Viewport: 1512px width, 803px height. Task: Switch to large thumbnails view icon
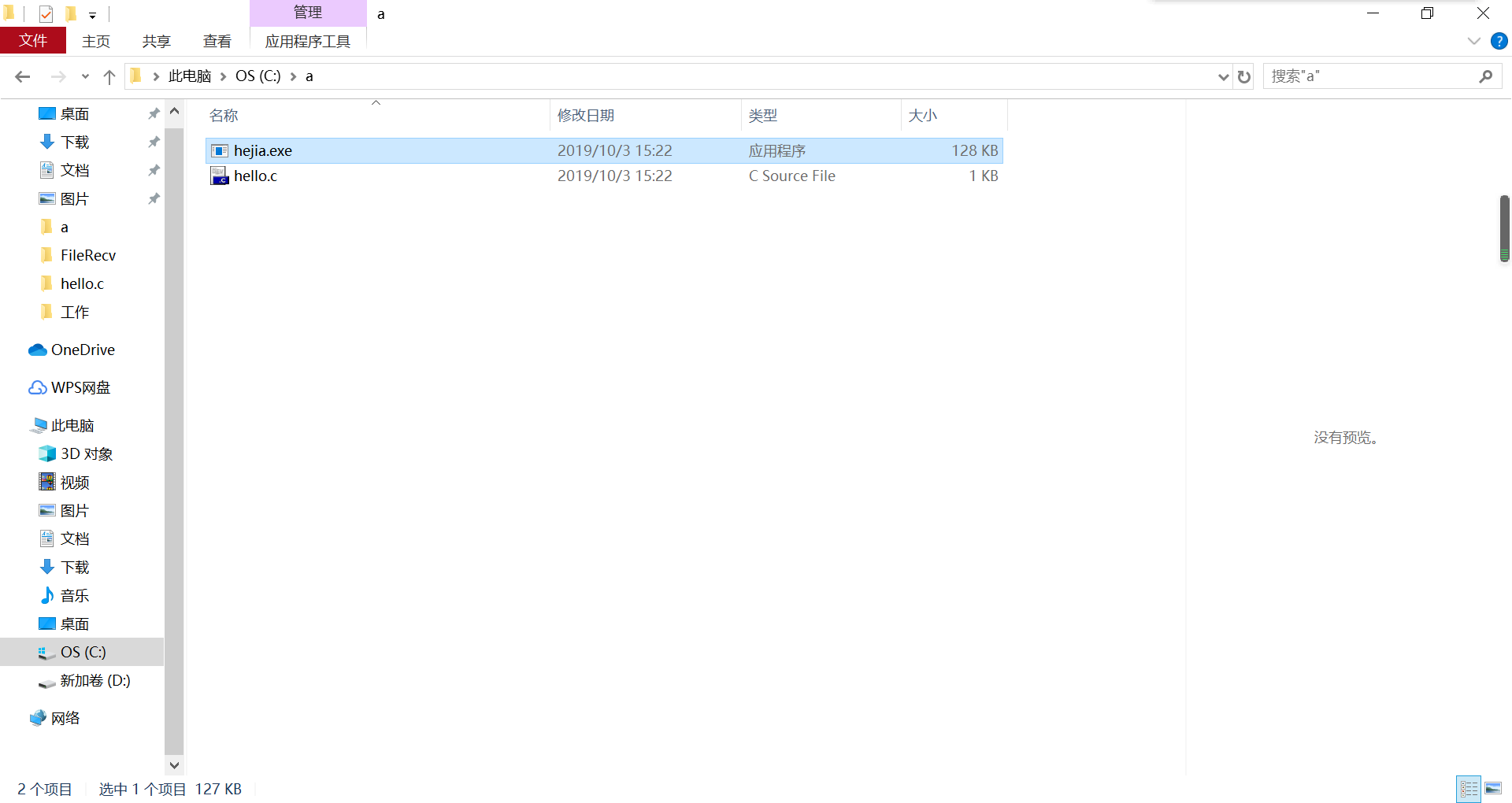[1493, 788]
